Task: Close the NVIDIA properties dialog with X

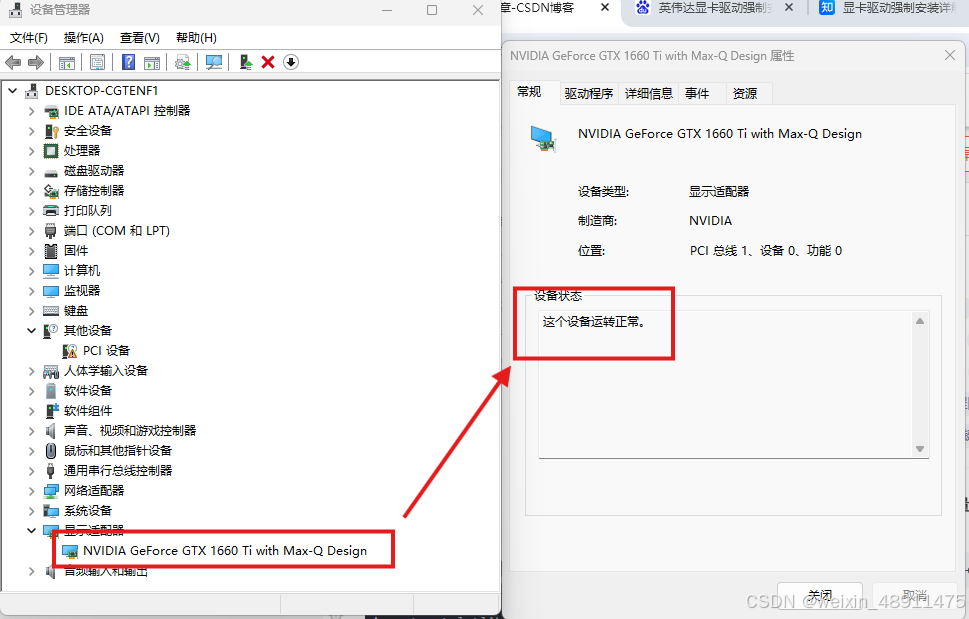Action: pos(950,56)
